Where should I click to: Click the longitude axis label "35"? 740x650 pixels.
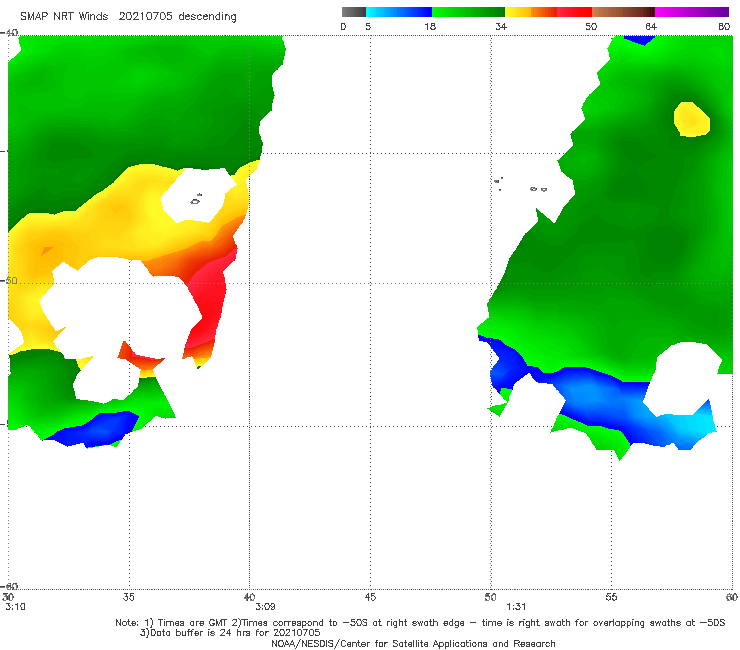click(128, 597)
